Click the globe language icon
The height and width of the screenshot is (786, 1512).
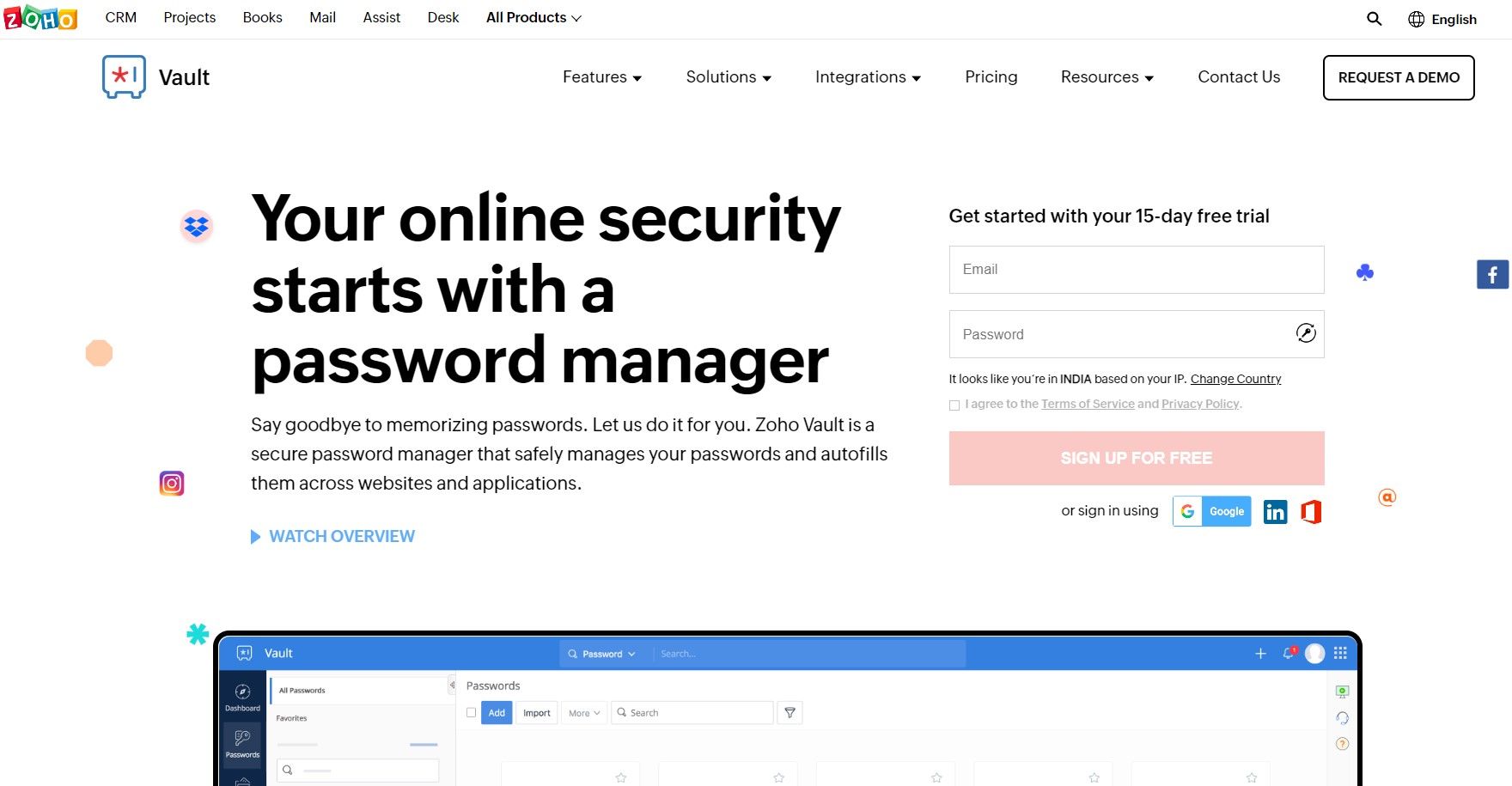click(x=1417, y=19)
